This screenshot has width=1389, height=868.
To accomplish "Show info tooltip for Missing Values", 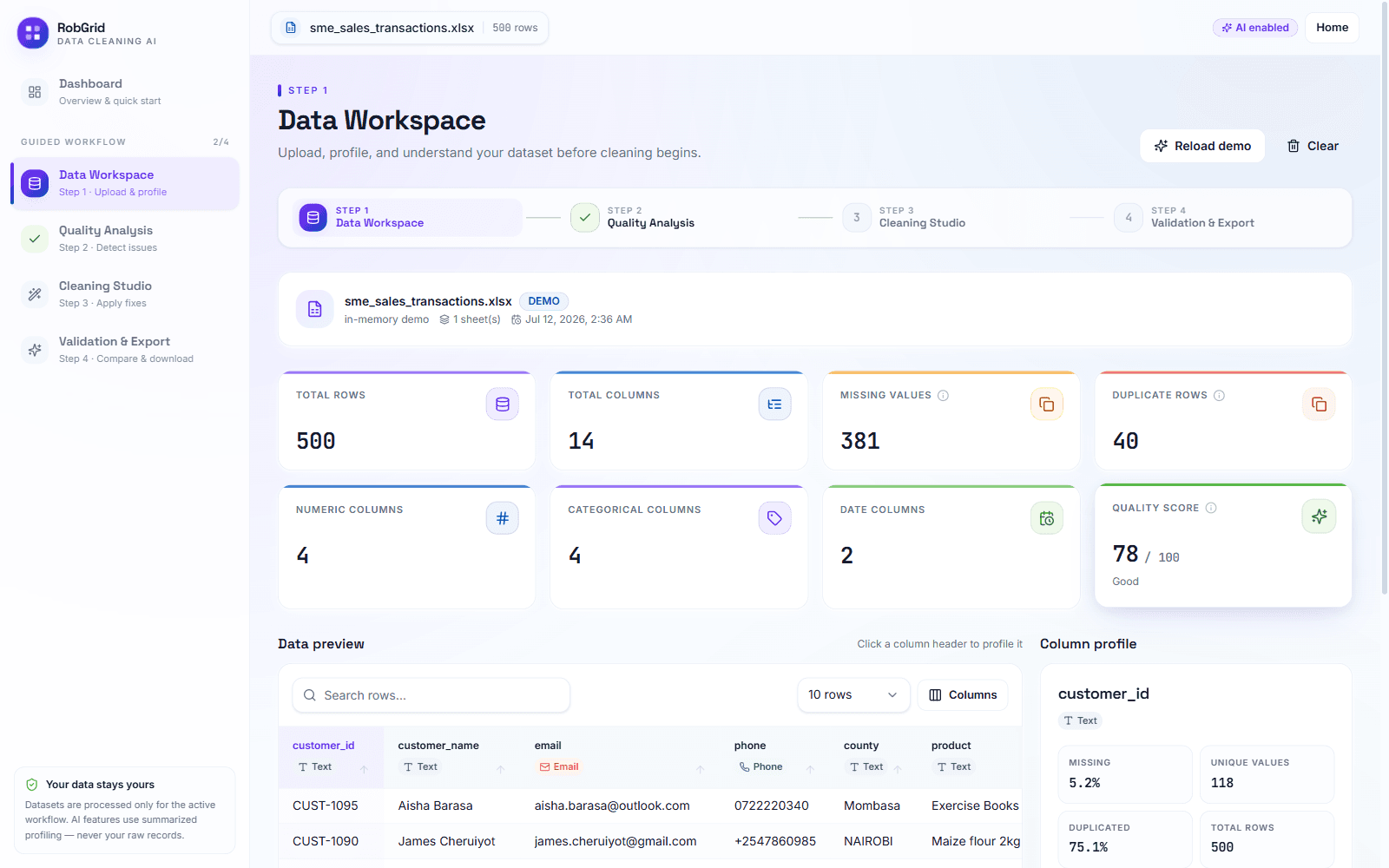I will (x=943, y=395).
